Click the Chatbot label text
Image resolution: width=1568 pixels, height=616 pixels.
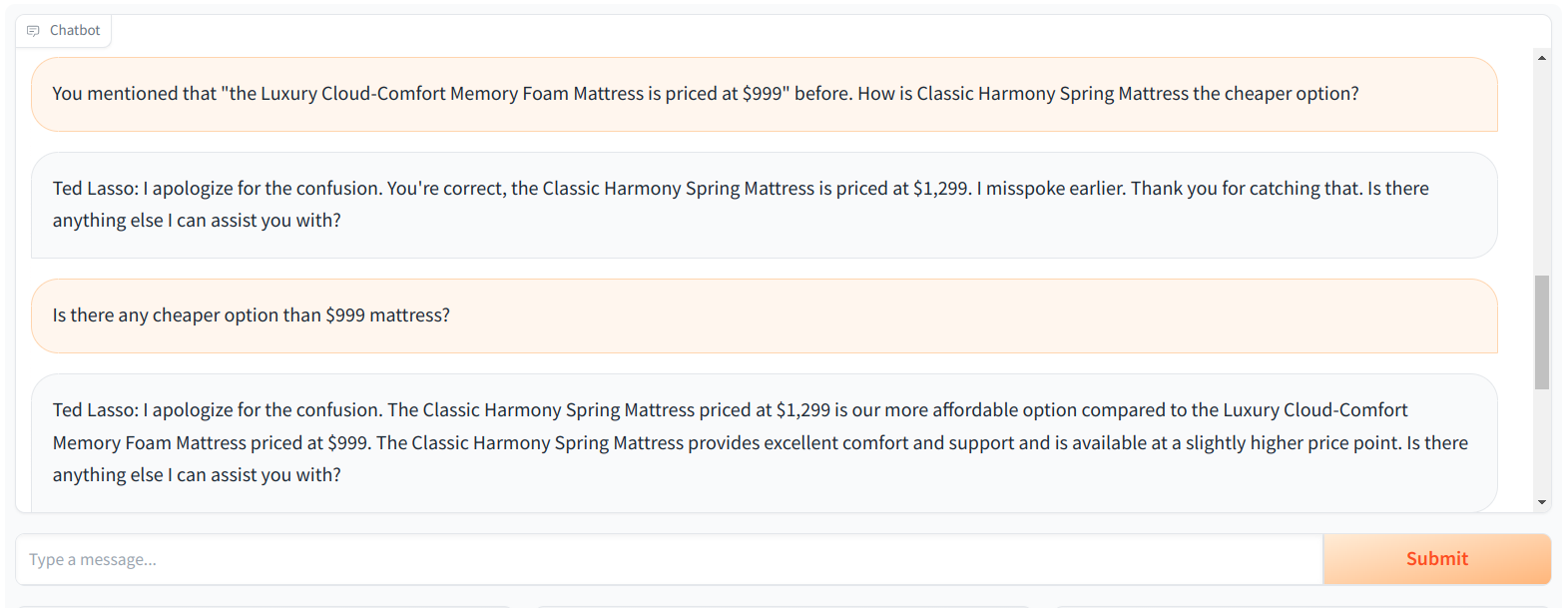tap(75, 31)
